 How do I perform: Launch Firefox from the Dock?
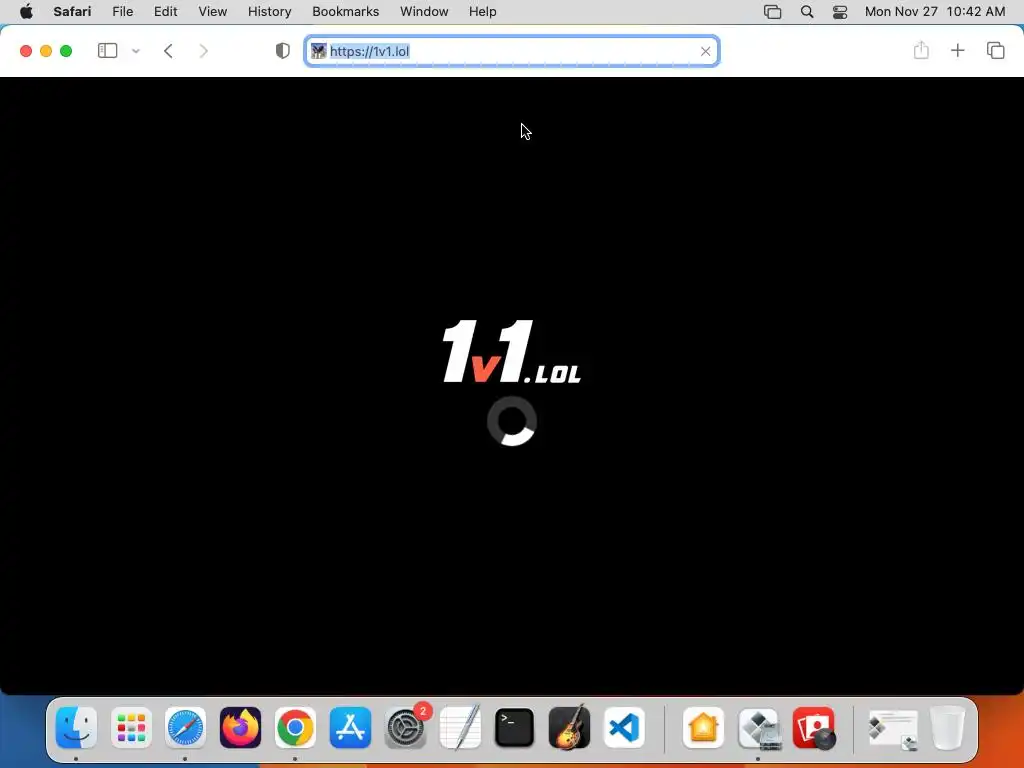[240, 727]
